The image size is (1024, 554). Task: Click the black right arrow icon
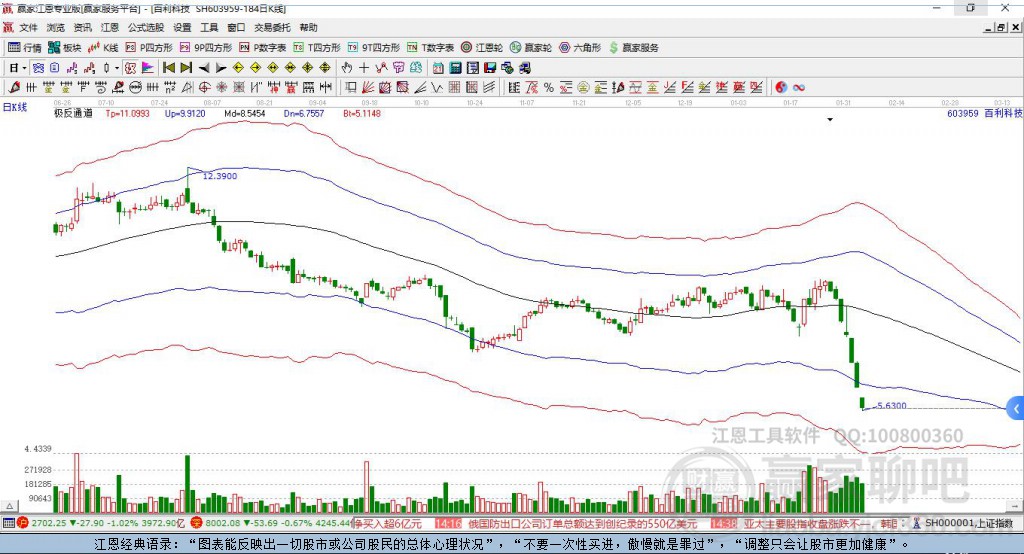(x=221, y=68)
